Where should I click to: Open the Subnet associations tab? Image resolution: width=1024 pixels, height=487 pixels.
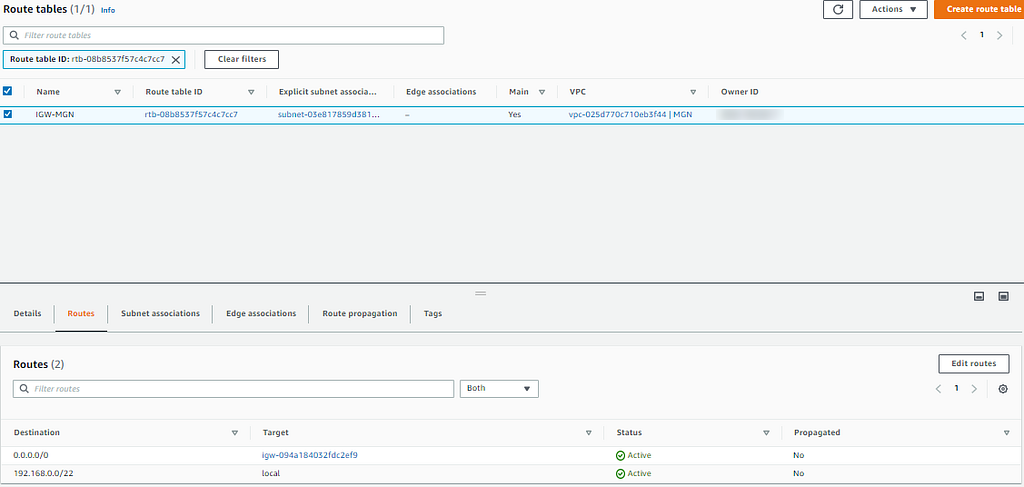click(161, 313)
